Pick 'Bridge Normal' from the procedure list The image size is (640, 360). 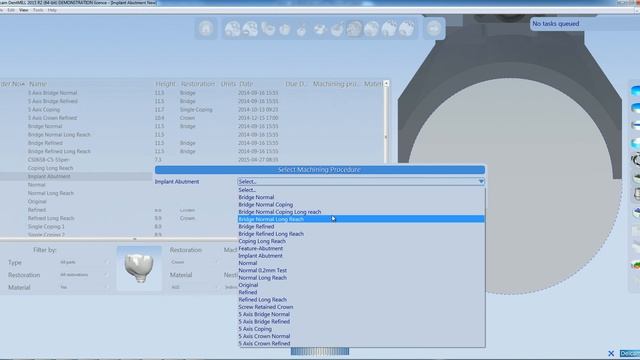tap(361, 197)
